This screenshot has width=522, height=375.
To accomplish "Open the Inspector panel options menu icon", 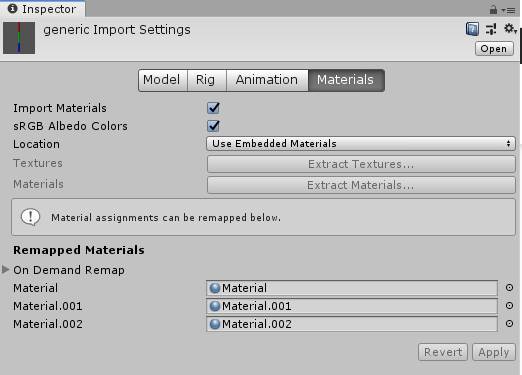I will (508, 10).
